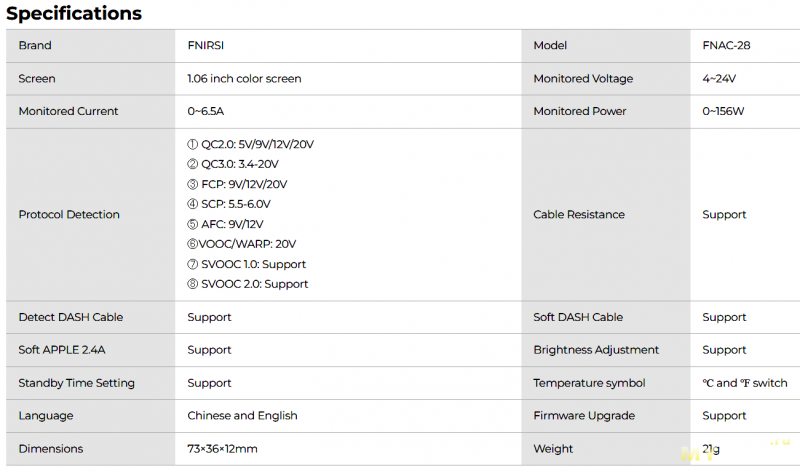The height and width of the screenshot is (471, 800).
Task: Click the Firmware Upgrade label
Action: click(x=584, y=416)
